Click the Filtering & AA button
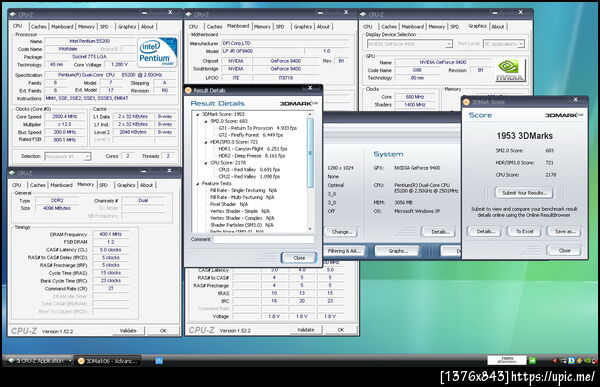600x387 pixels. (344, 251)
